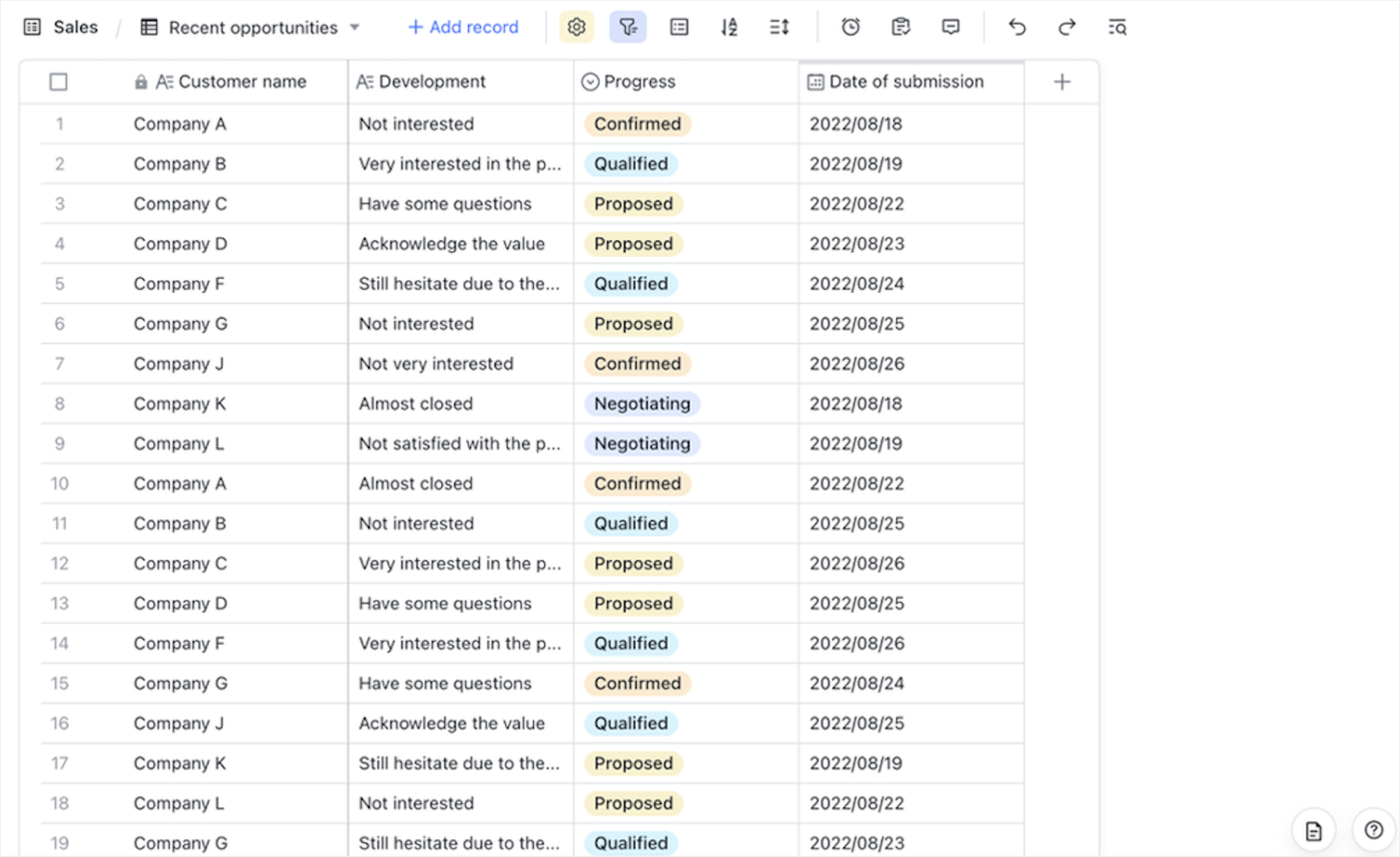Adjust row height icon

(779, 27)
